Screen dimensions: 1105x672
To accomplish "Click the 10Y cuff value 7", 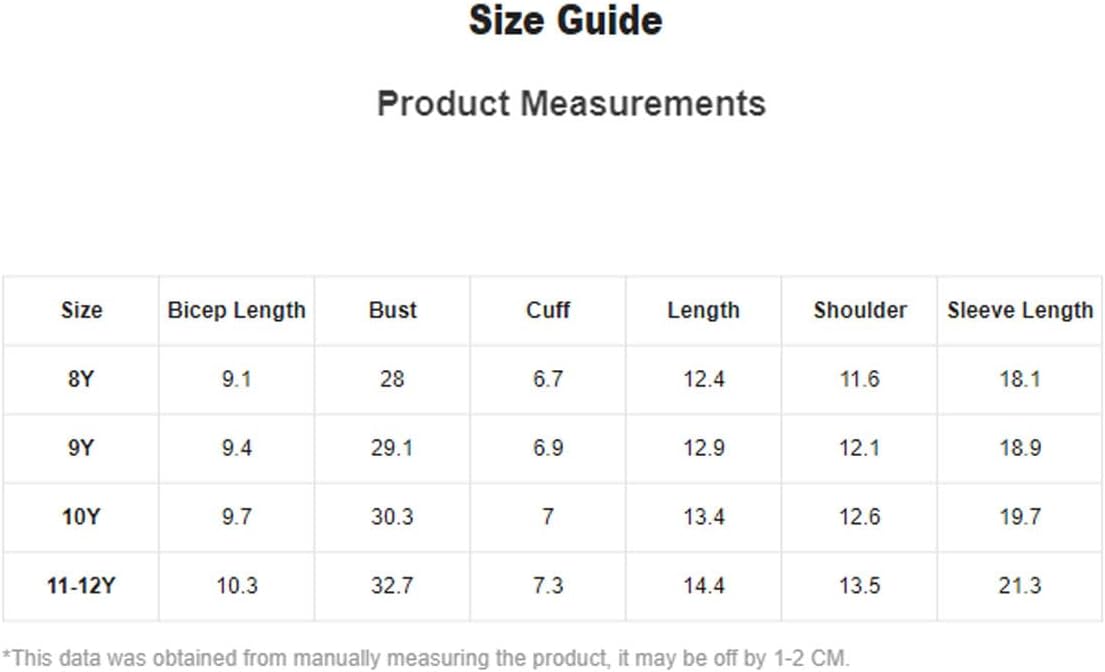I will pyautogui.click(x=548, y=517).
